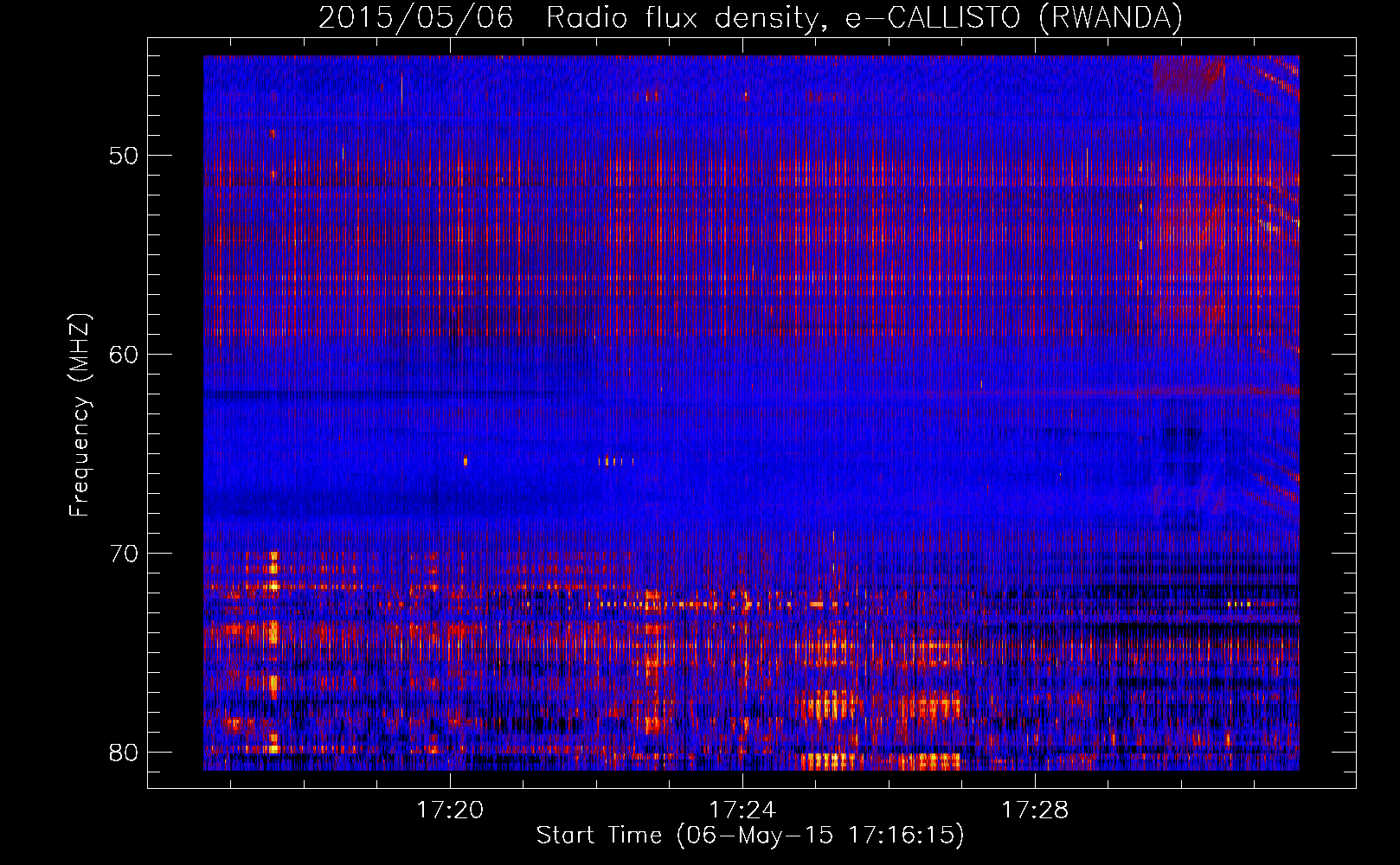This screenshot has height=865, width=1400.
Task: Click the "Frequency (MHZ)" axis label
Action: pos(80,415)
